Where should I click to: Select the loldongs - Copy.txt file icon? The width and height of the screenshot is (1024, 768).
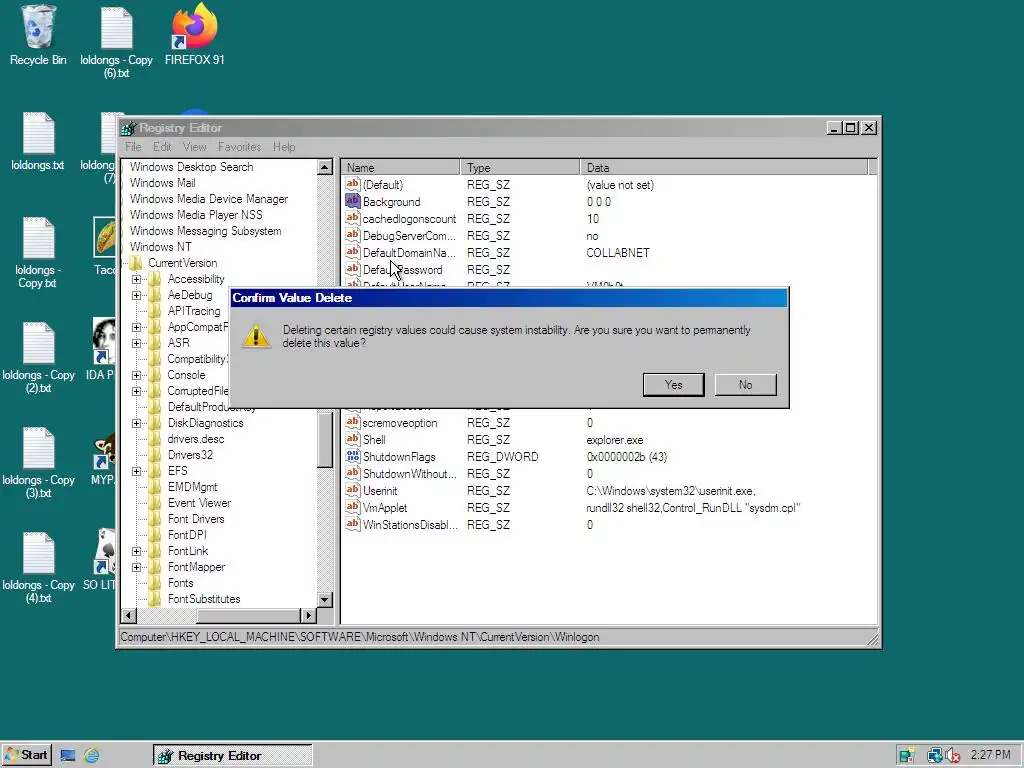pos(38,253)
